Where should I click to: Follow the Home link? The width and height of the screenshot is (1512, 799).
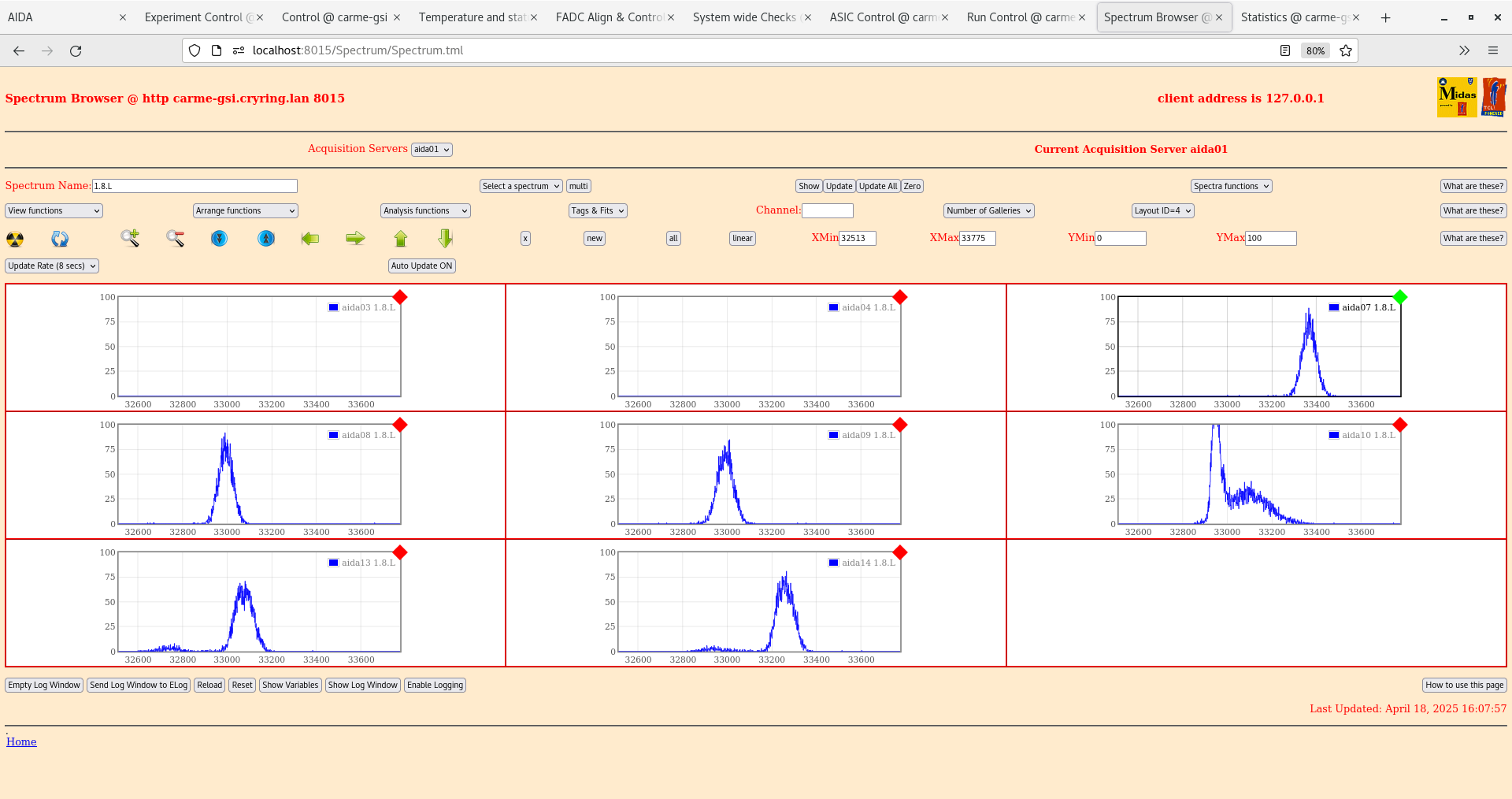(21, 741)
